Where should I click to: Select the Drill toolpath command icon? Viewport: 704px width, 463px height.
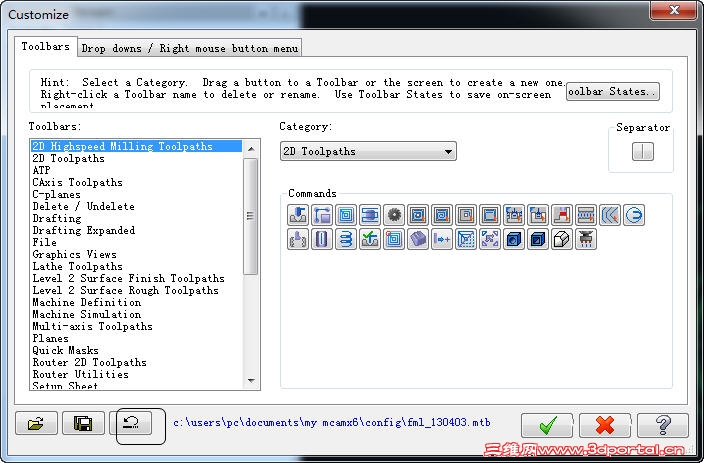[298, 215]
